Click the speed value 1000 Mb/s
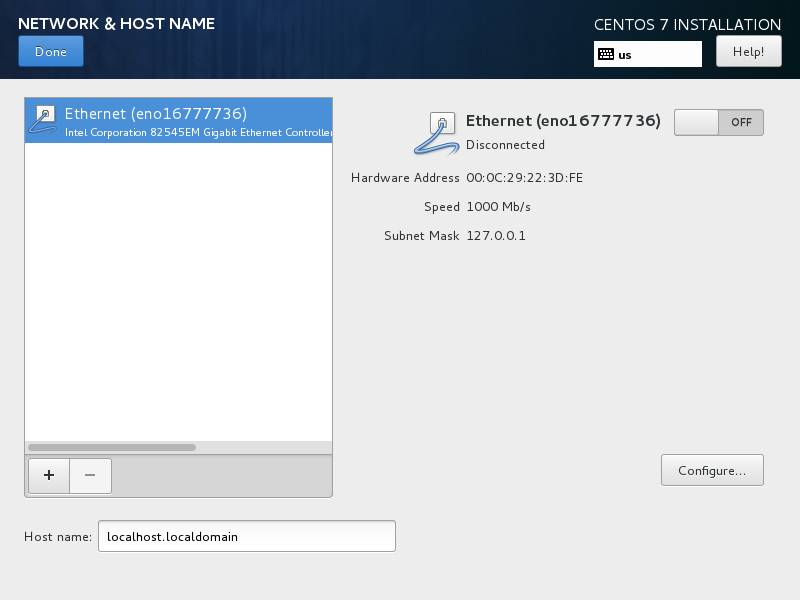 (x=498, y=207)
